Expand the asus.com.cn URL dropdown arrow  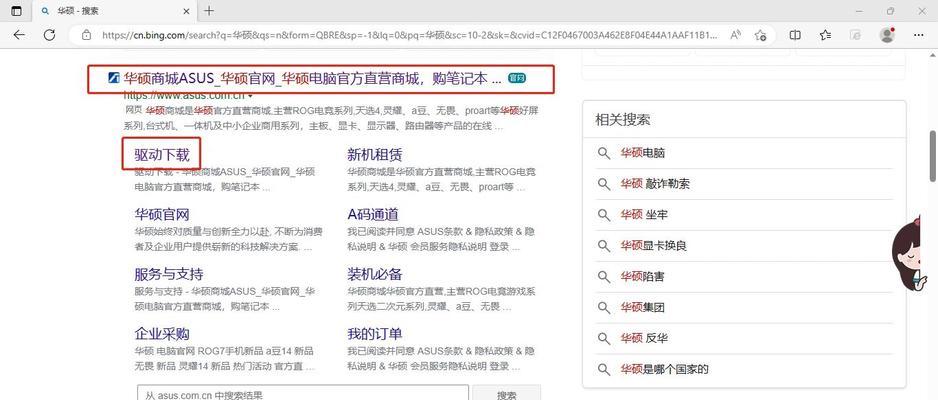pyautogui.click(x=250, y=96)
